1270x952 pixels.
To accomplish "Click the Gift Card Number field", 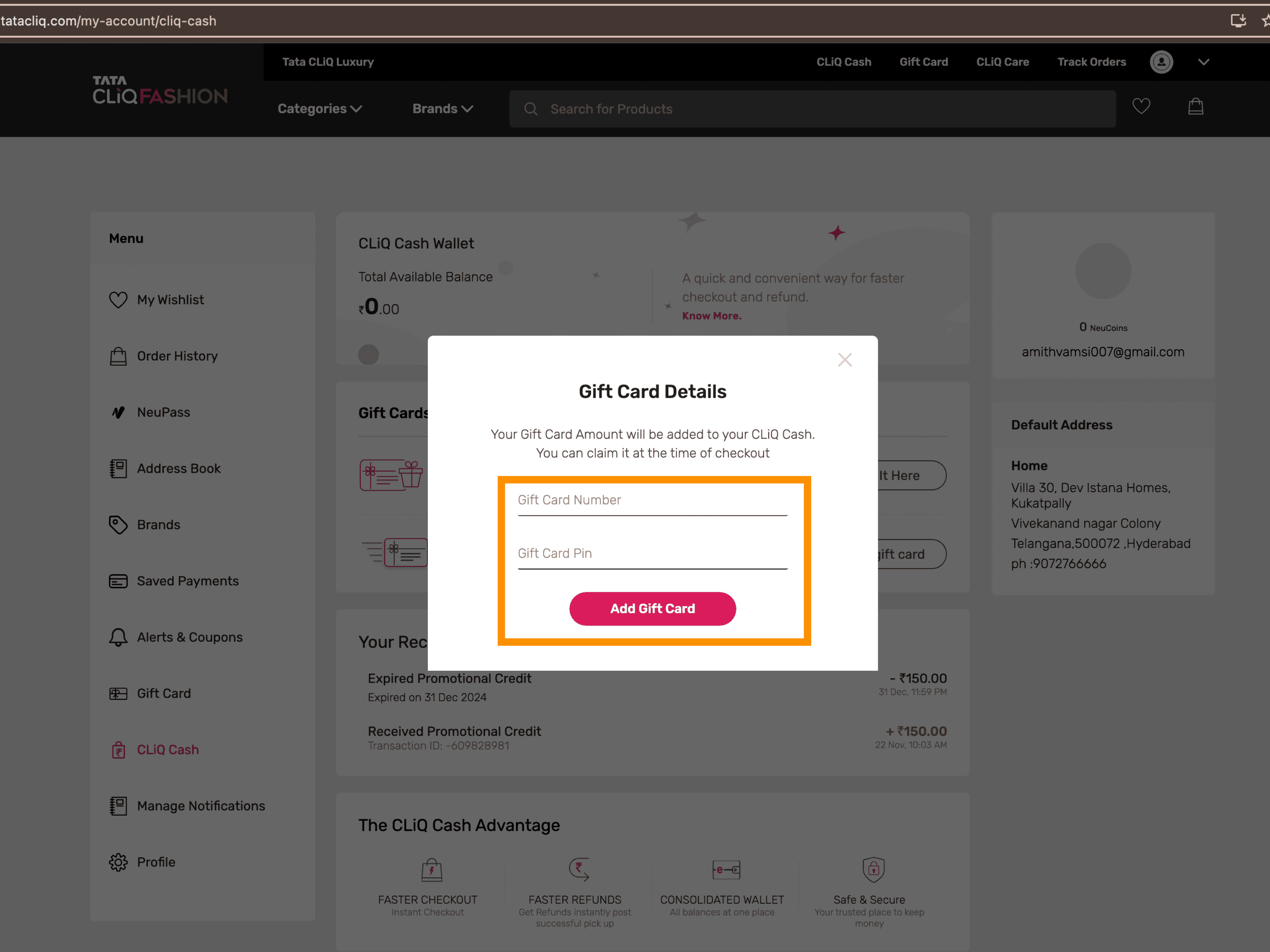I will point(652,500).
